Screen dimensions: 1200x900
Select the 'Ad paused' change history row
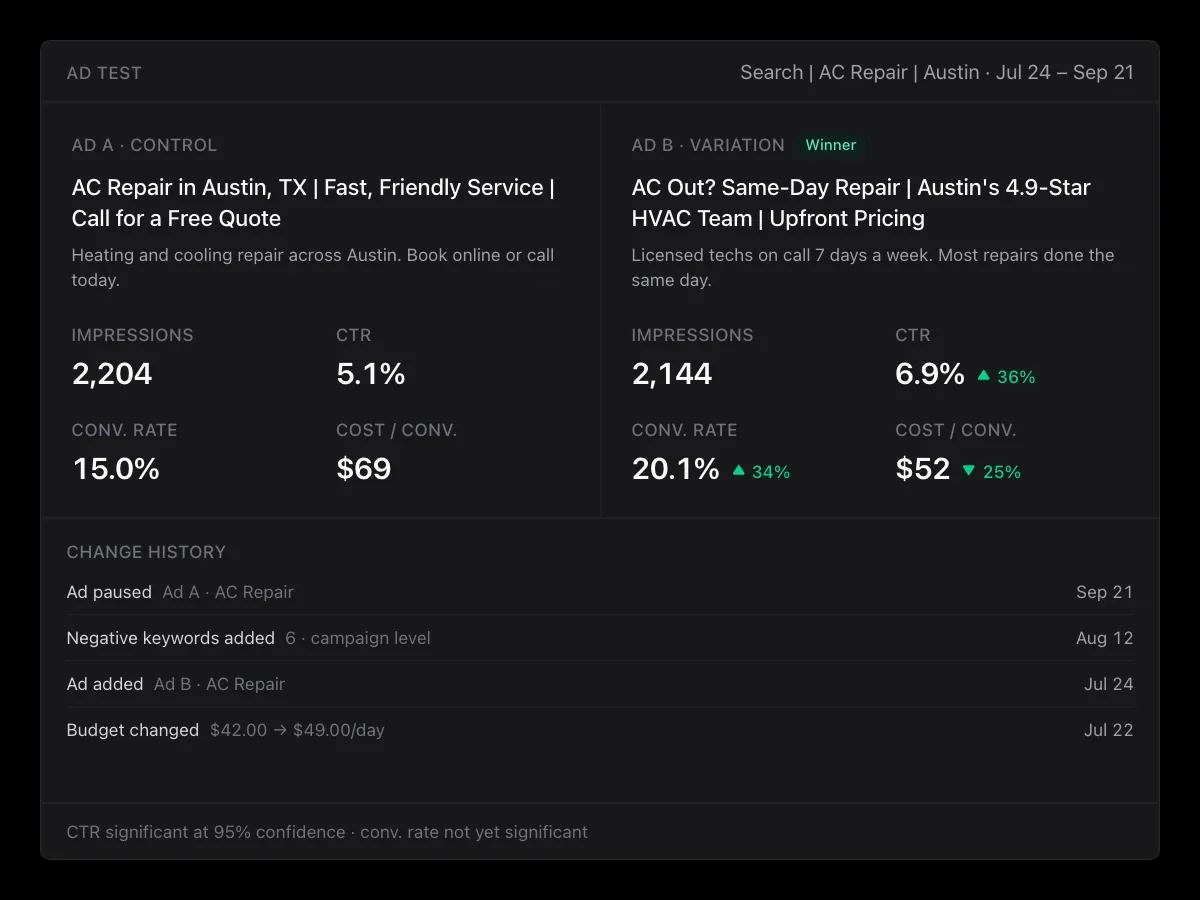pyautogui.click(x=600, y=592)
